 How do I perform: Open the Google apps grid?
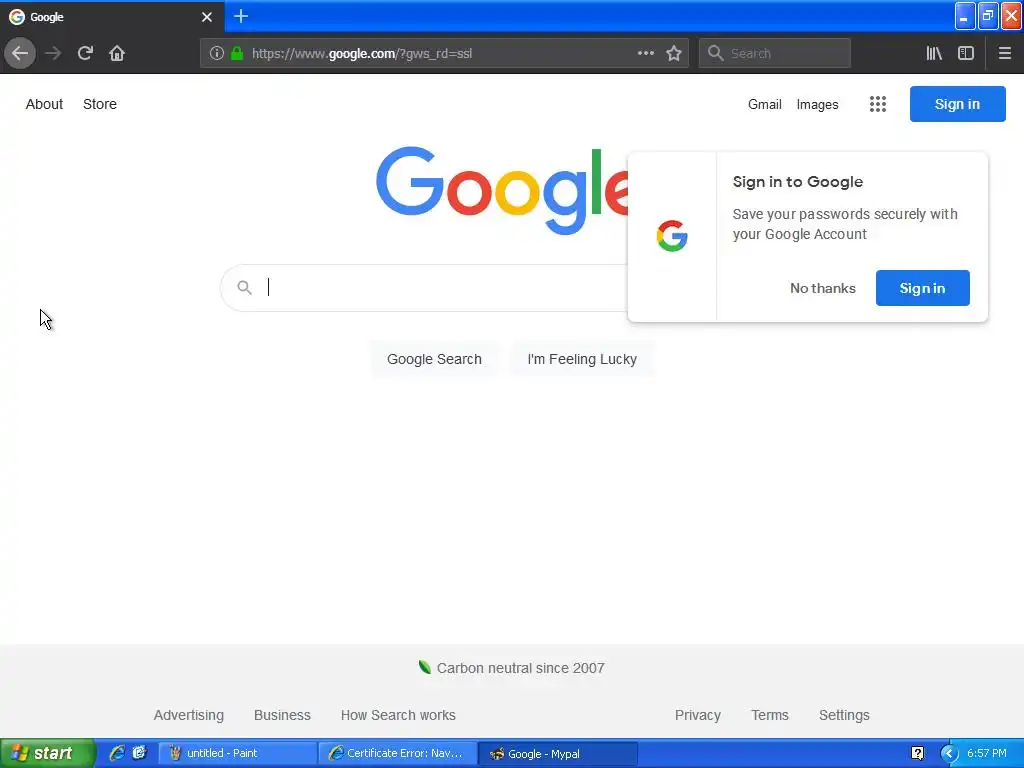click(x=878, y=104)
